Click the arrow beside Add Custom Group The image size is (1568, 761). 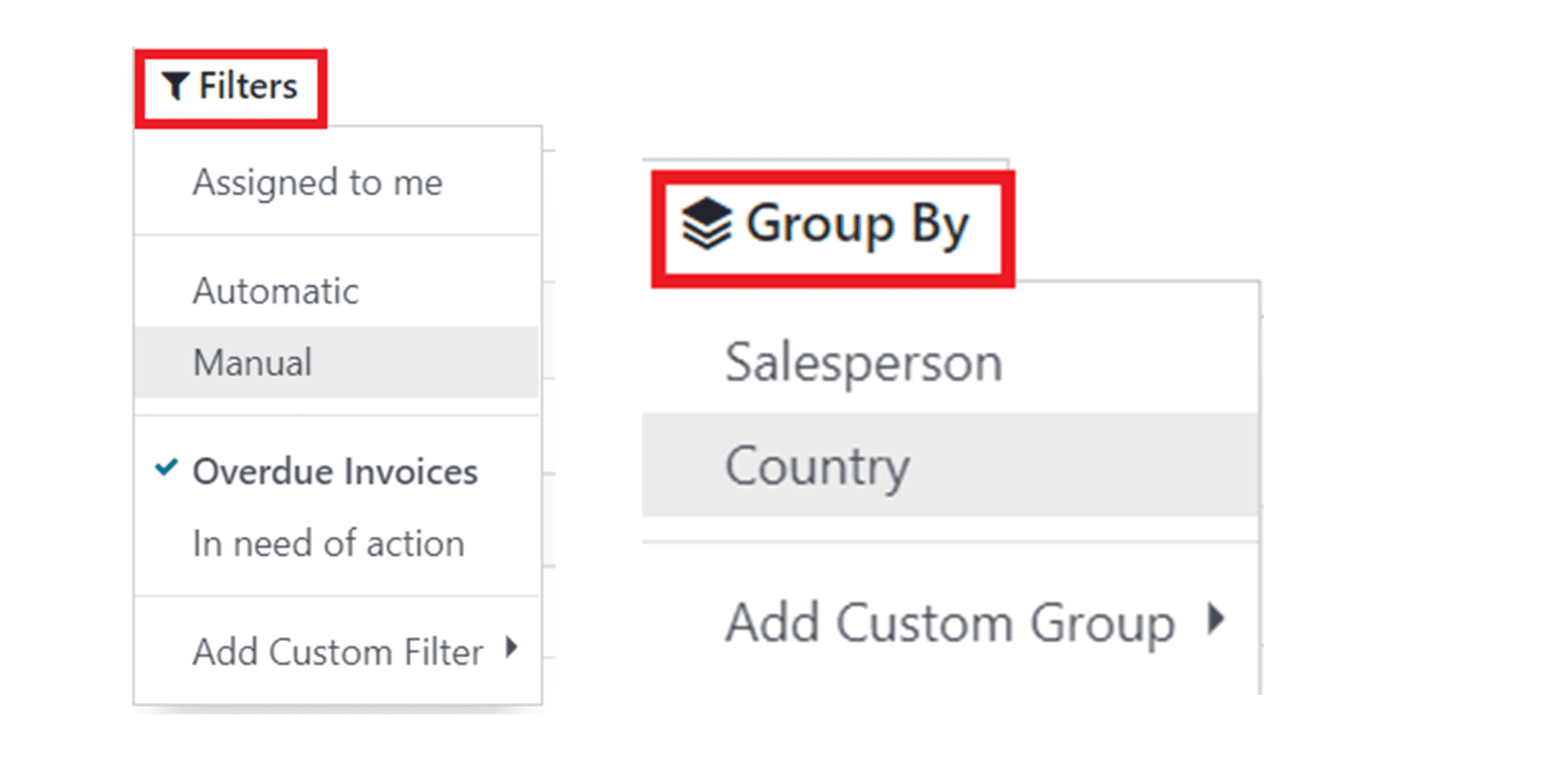[x=1217, y=619]
